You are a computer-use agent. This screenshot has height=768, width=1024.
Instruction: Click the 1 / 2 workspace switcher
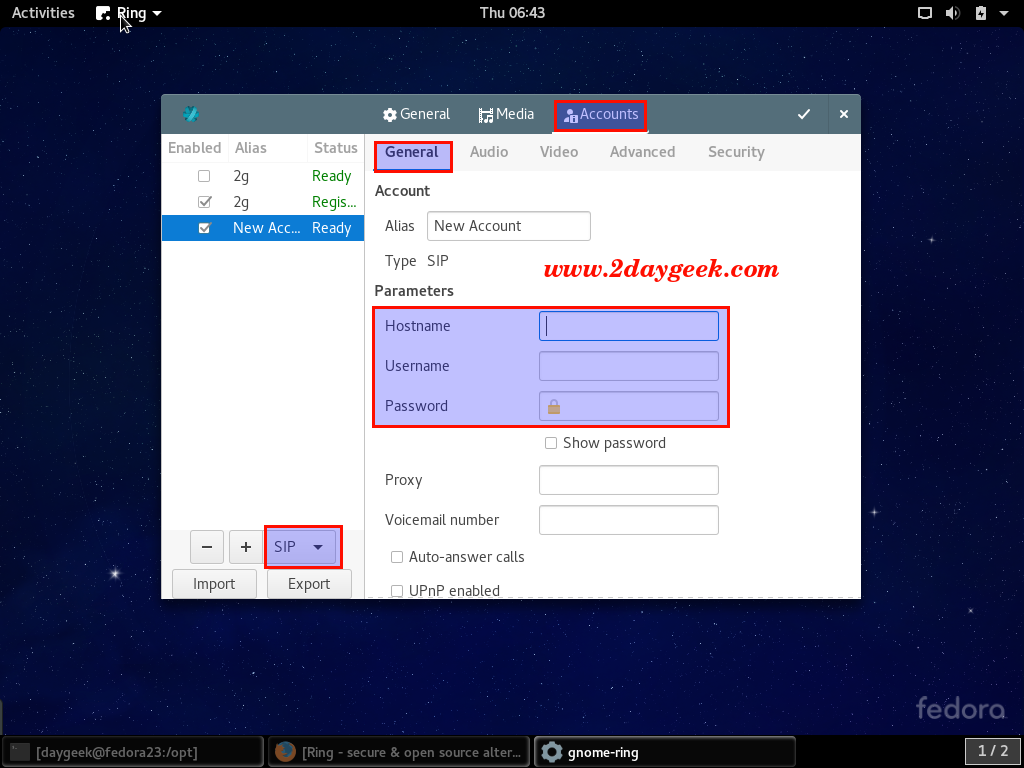pos(993,752)
